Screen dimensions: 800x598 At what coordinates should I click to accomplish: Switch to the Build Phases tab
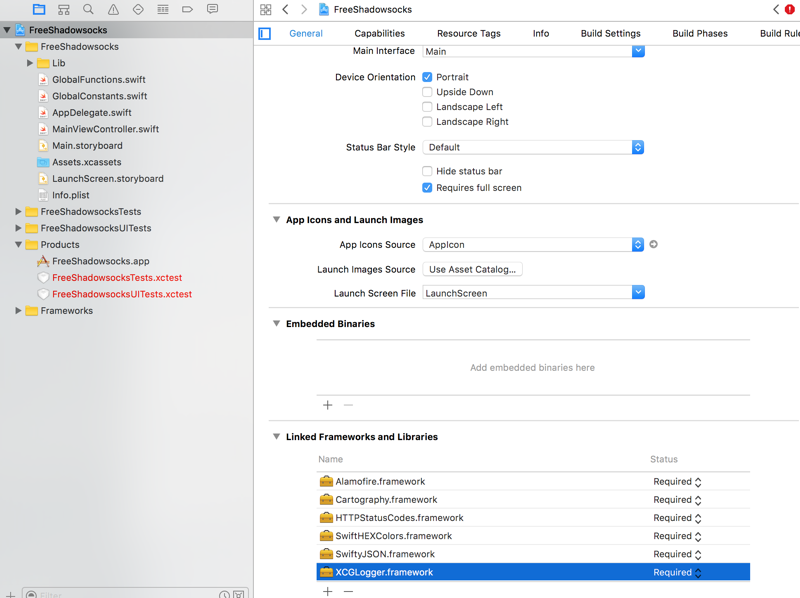pos(699,33)
